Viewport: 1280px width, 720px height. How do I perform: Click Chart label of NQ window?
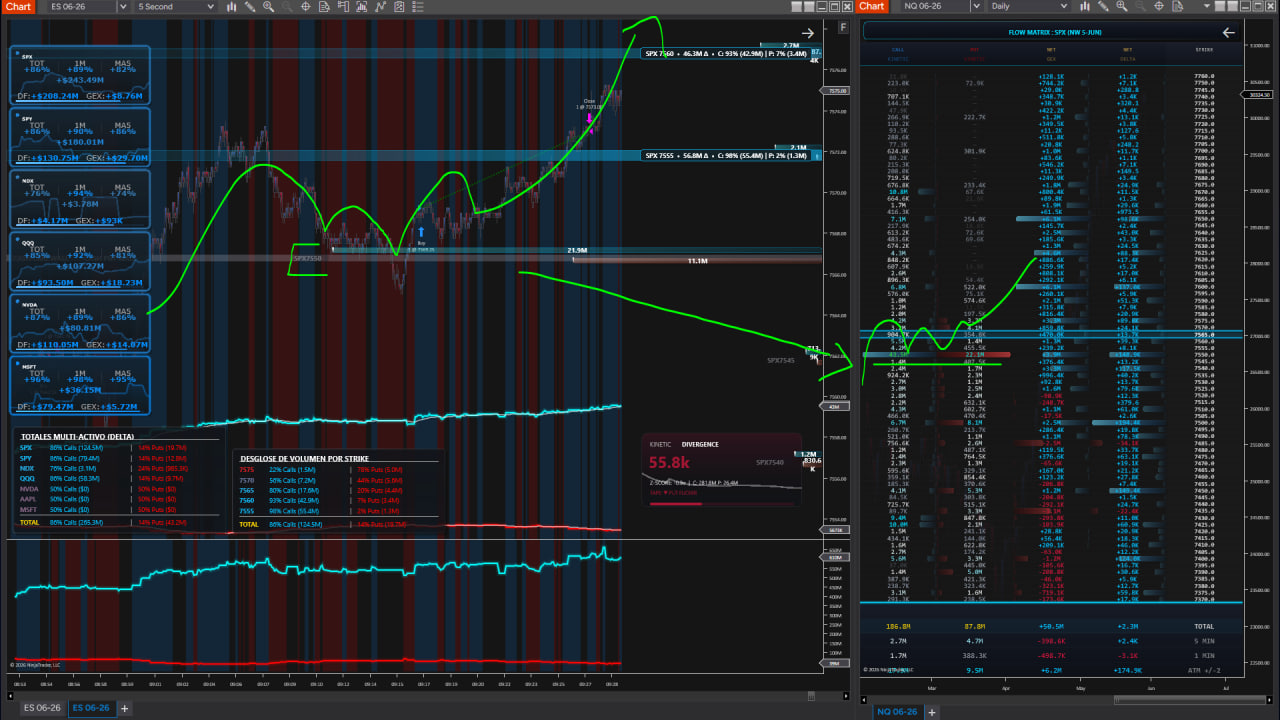point(871,7)
